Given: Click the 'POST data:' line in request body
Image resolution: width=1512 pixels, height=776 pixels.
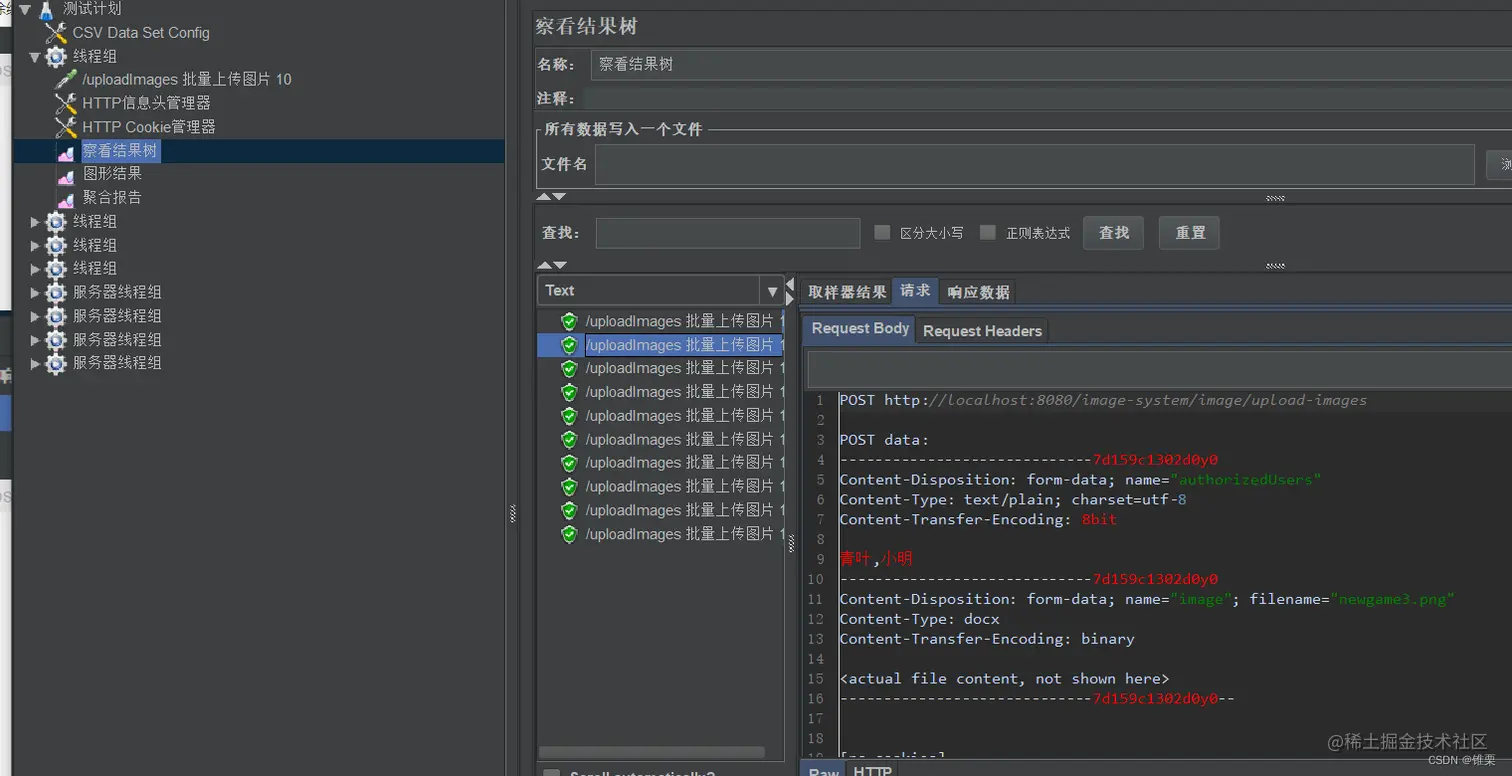Looking at the screenshot, I should click(884, 440).
